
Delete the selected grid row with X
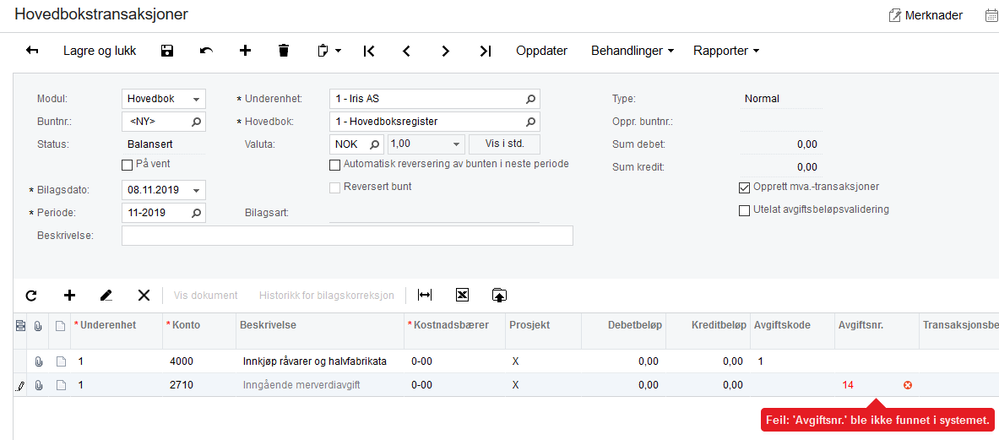(x=144, y=295)
